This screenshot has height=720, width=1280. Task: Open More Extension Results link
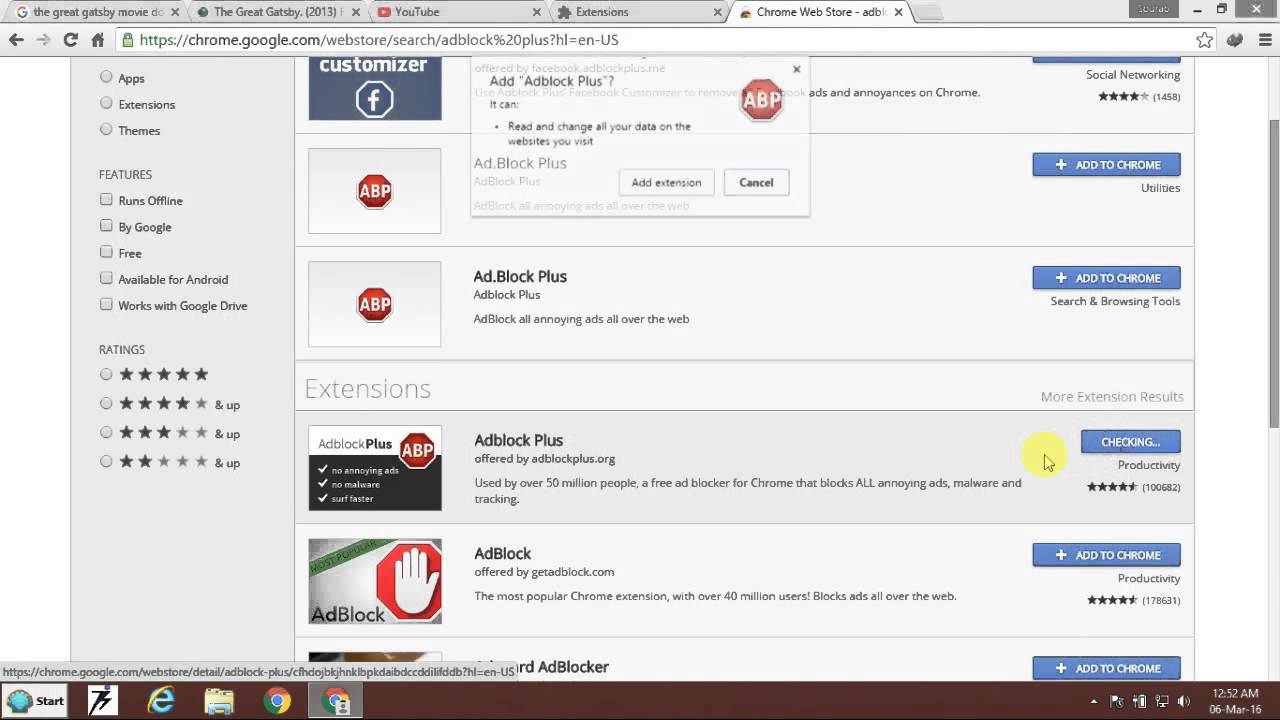coord(1112,396)
